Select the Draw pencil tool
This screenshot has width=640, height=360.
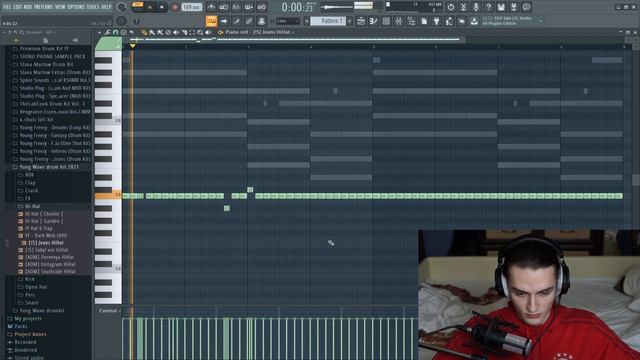click(144, 32)
